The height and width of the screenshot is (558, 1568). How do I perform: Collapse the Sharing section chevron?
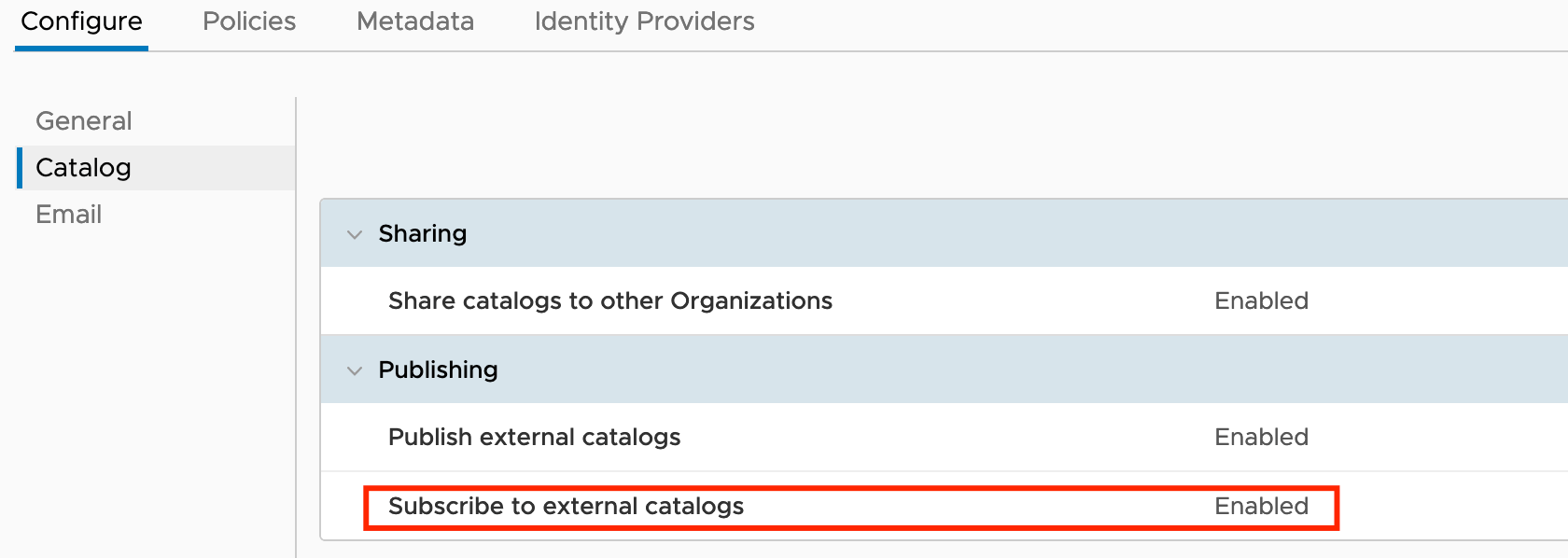[x=355, y=234]
